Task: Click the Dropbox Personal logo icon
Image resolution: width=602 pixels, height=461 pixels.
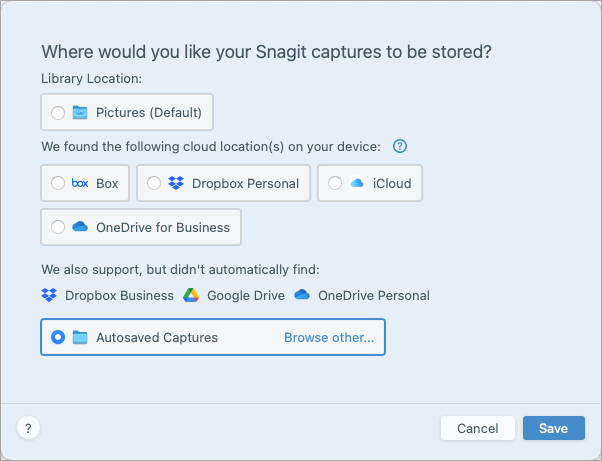Action: [x=177, y=183]
